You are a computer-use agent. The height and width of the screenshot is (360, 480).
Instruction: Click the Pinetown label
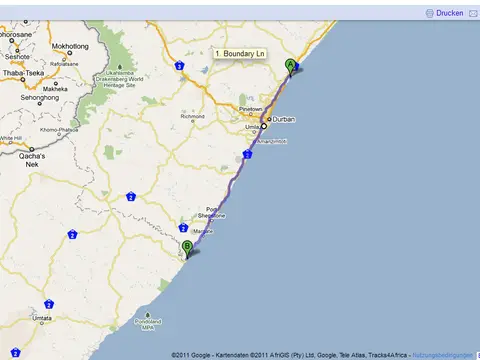[250, 109]
